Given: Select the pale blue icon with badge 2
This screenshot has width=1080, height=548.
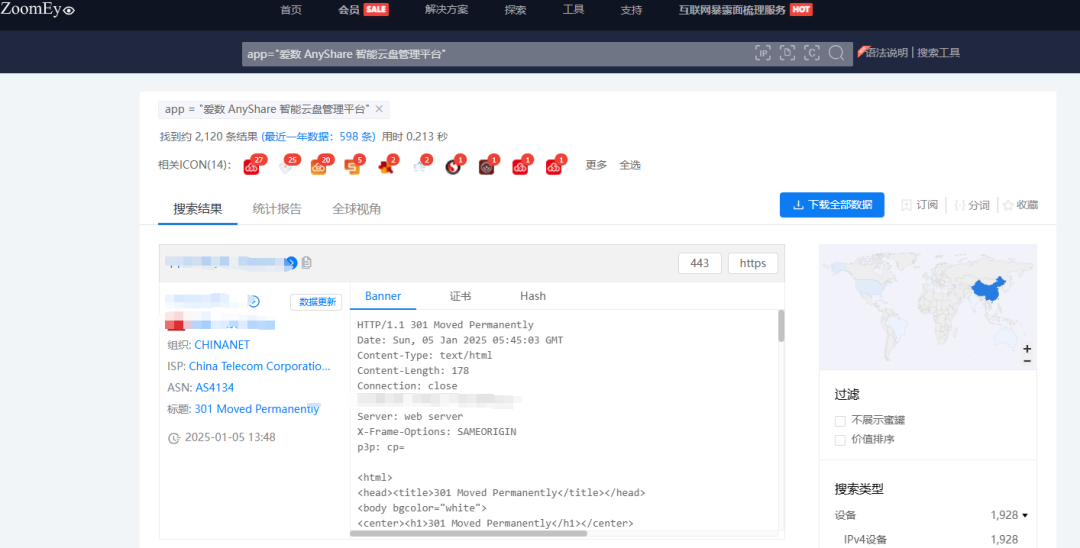Looking at the screenshot, I should coord(419,166).
